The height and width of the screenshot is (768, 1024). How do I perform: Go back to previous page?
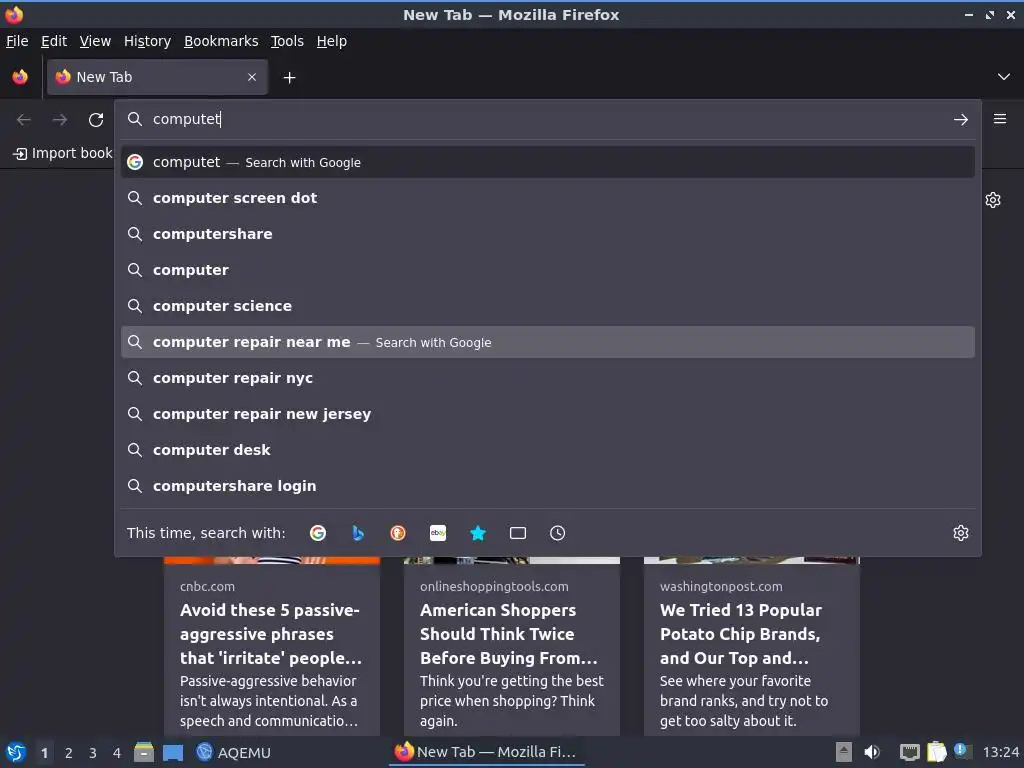[x=24, y=120]
